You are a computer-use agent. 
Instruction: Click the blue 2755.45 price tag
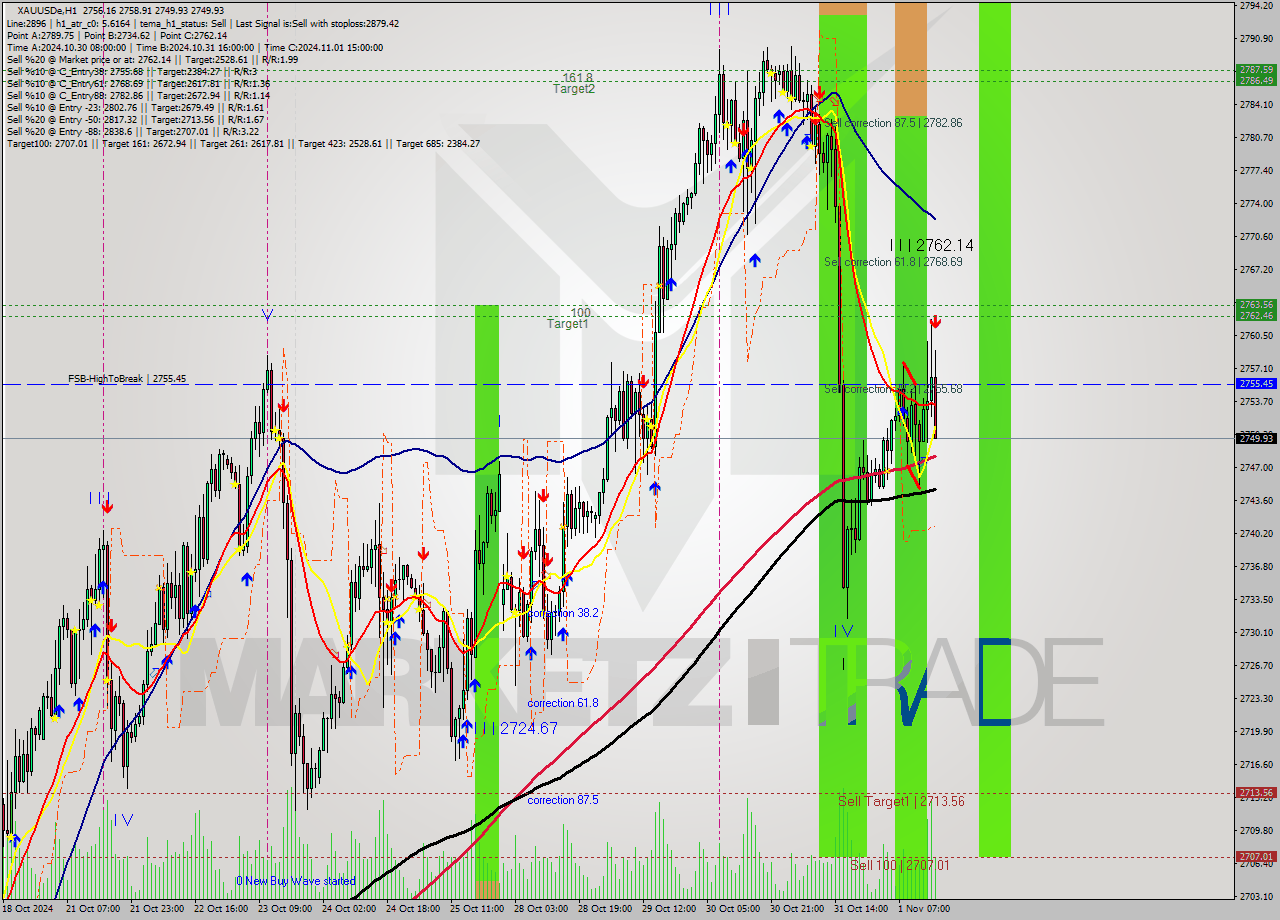point(1256,383)
